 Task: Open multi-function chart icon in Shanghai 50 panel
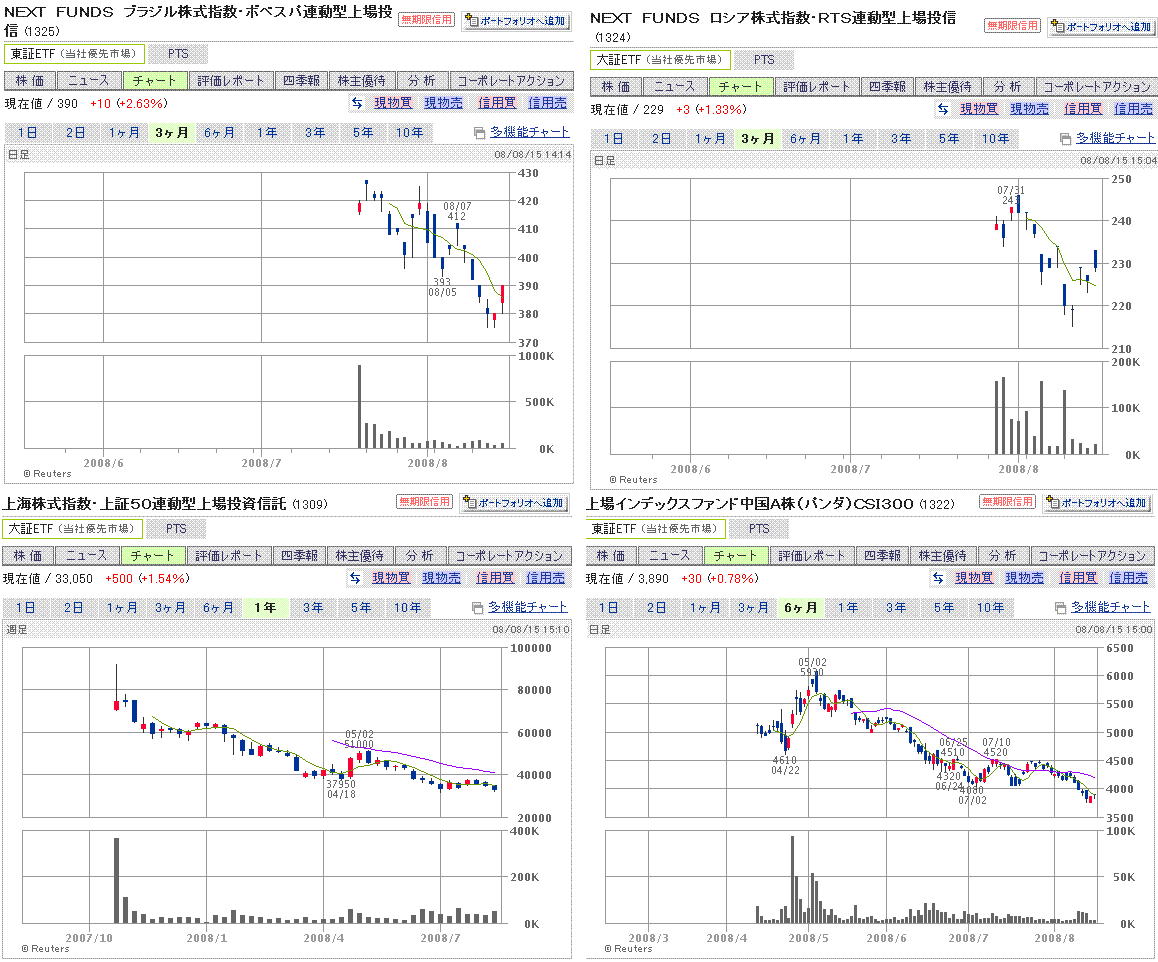477,608
